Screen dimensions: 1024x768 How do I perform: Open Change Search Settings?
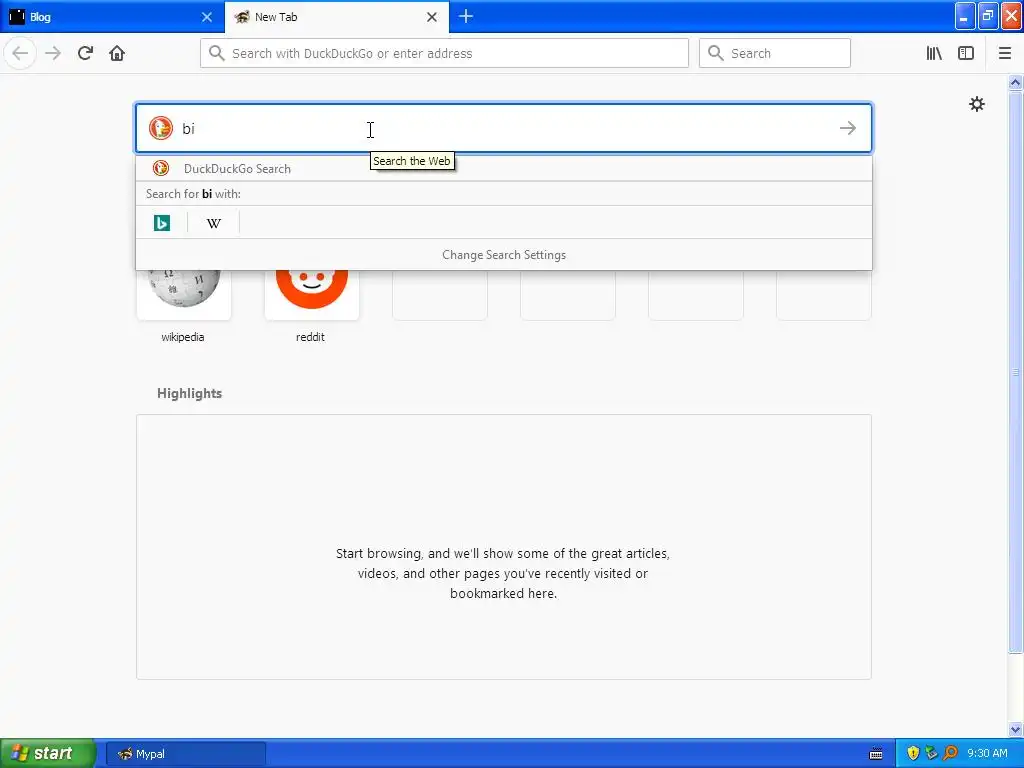pyautogui.click(x=504, y=255)
